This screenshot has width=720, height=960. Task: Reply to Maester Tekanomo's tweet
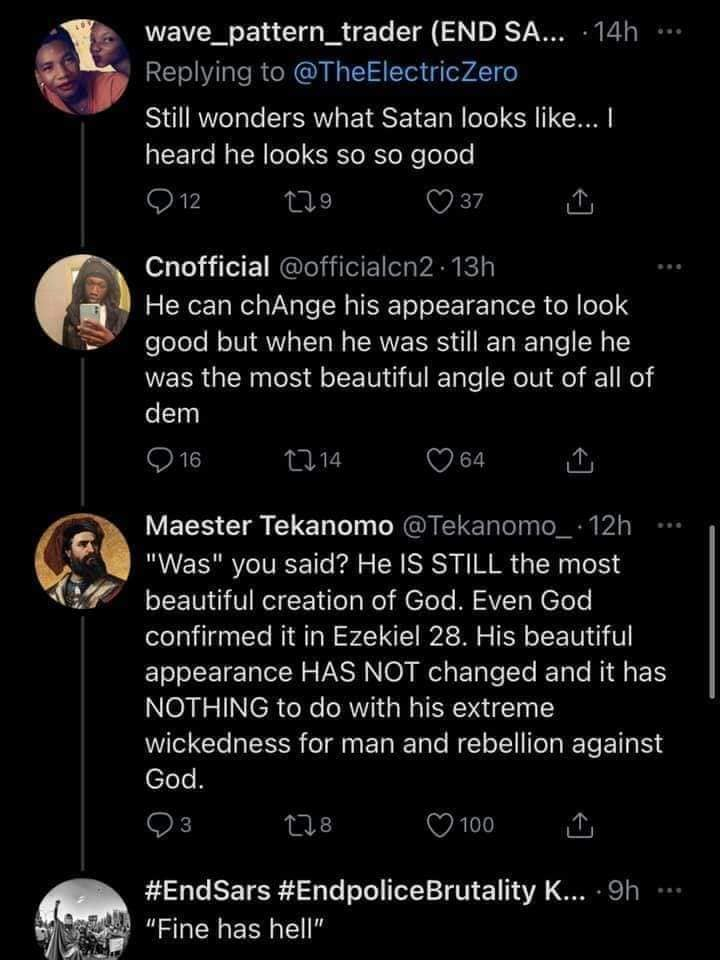pos(158,824)
